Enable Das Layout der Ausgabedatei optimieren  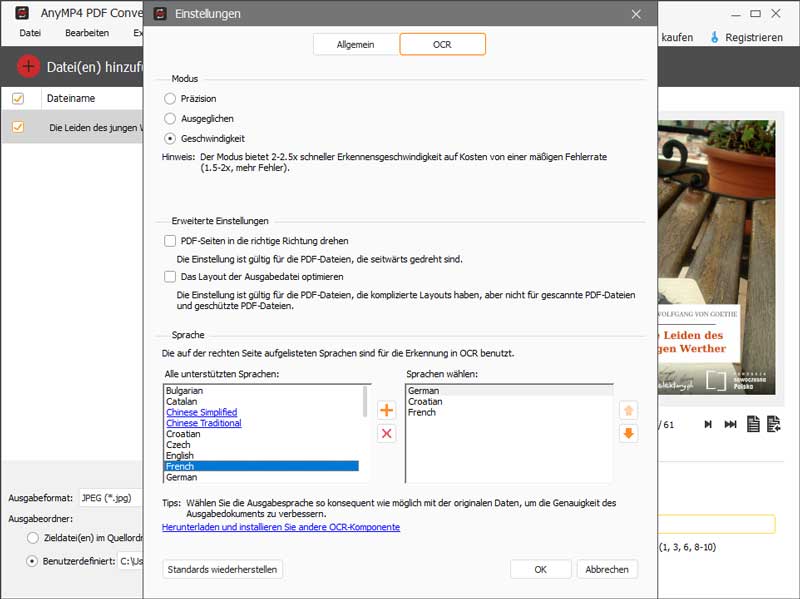tap(170, 277)
